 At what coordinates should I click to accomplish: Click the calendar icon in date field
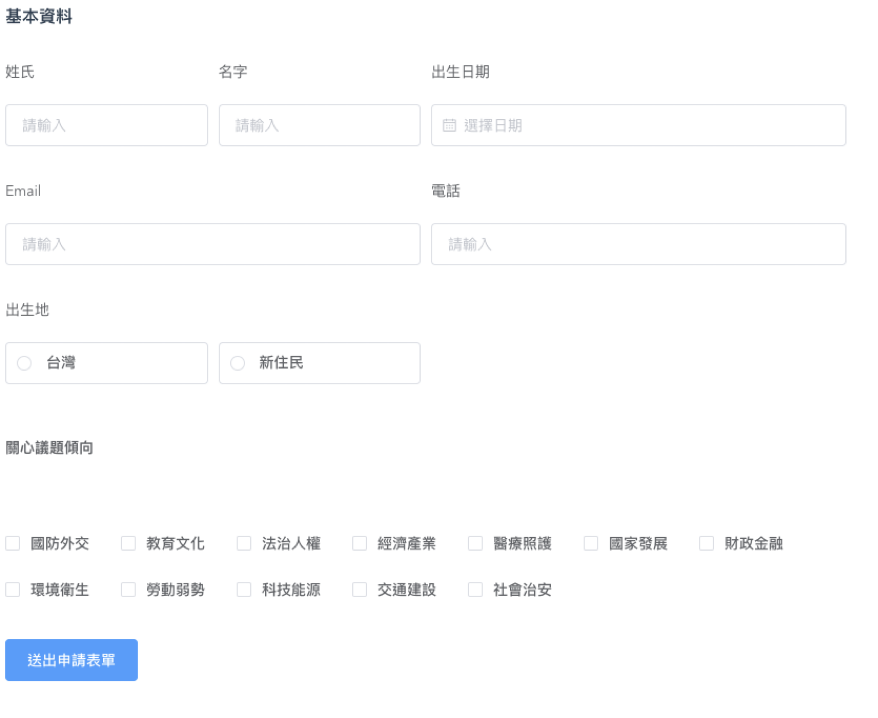click(x=449, y=125)
